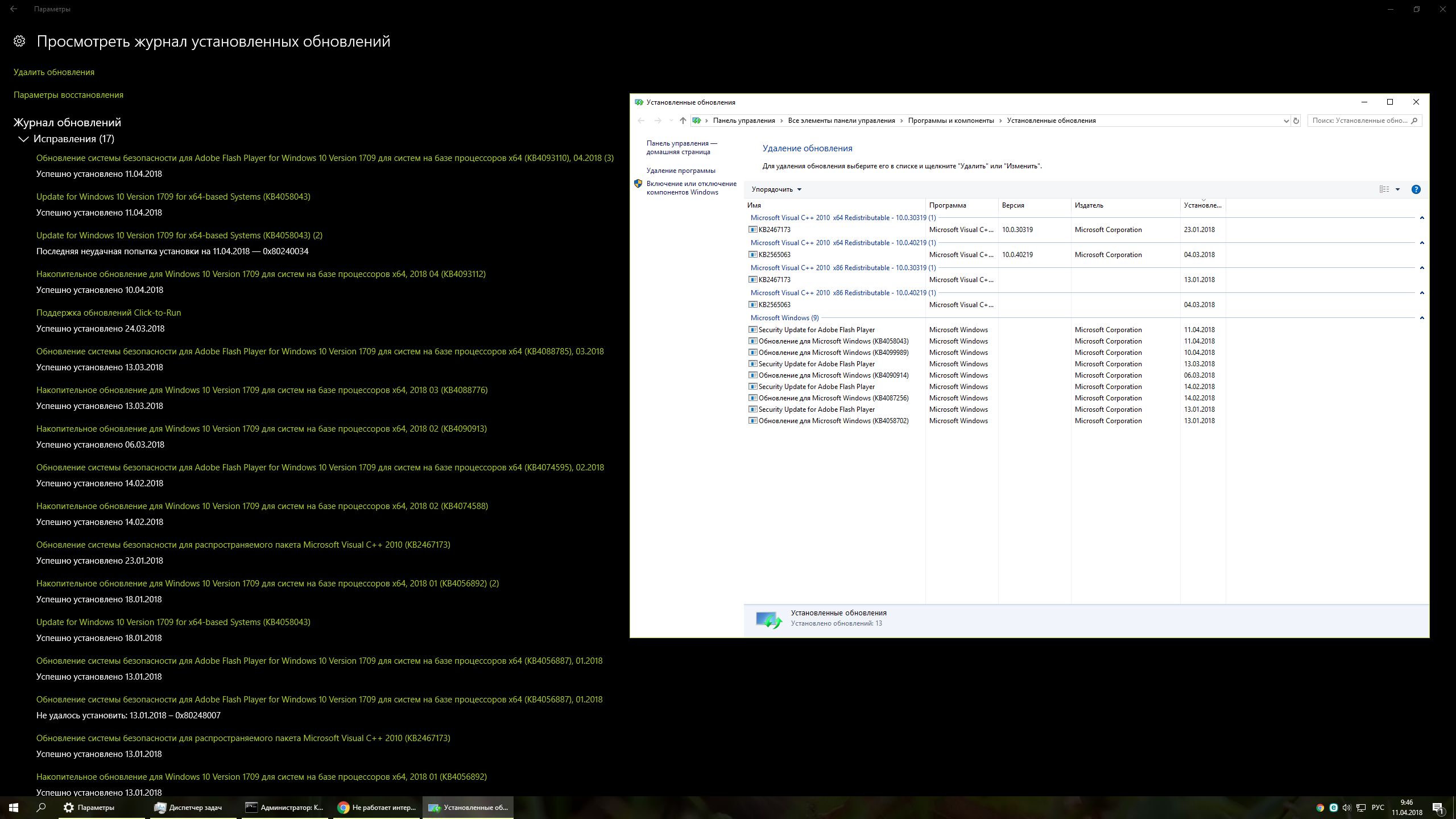Viewport: 1456px width, 819px height.
Task: Open recent locations dropdown arrow in explorer
Action: click(671, 121)
